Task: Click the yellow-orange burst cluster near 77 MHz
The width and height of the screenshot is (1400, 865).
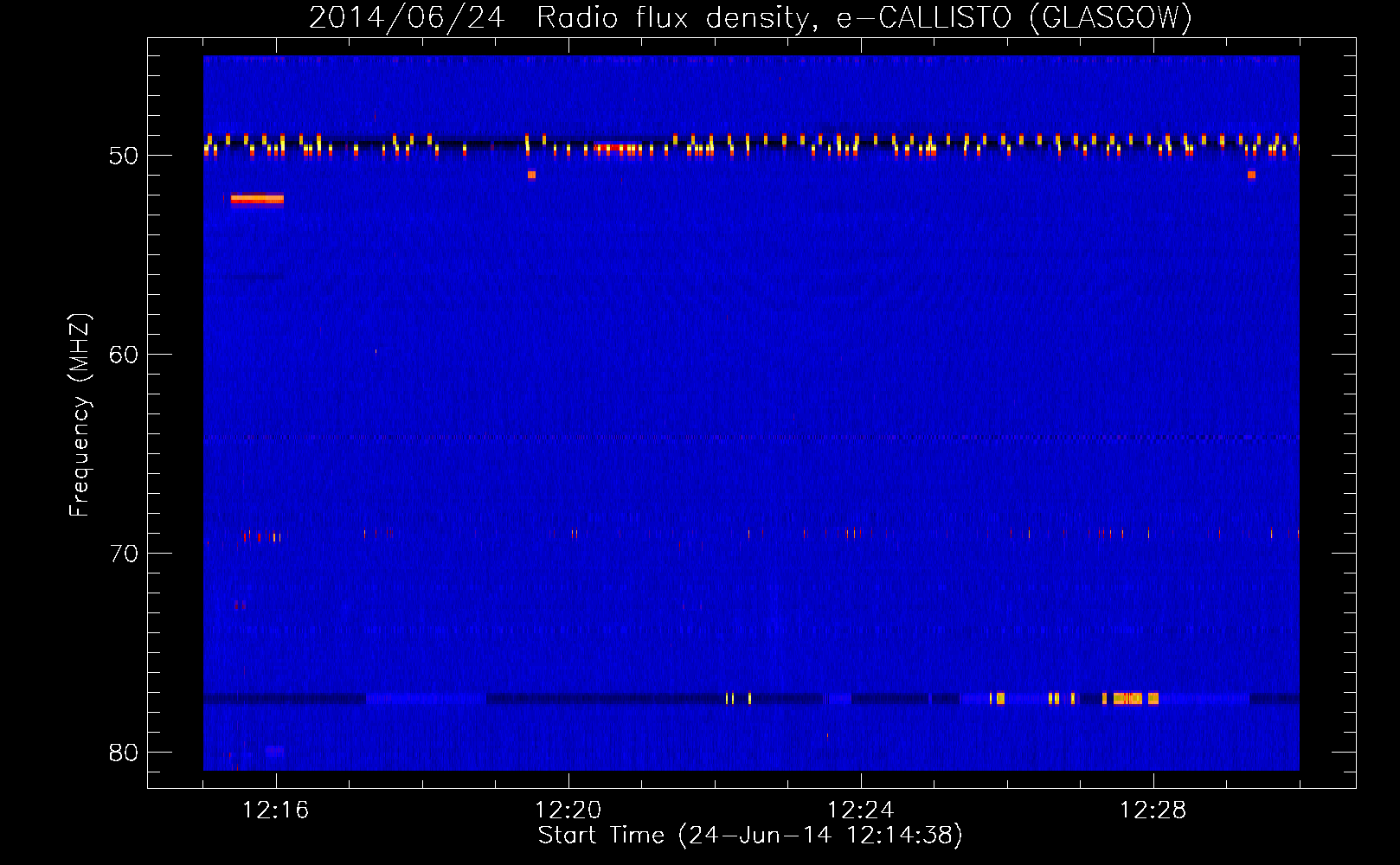Action: coord(1135,698)
